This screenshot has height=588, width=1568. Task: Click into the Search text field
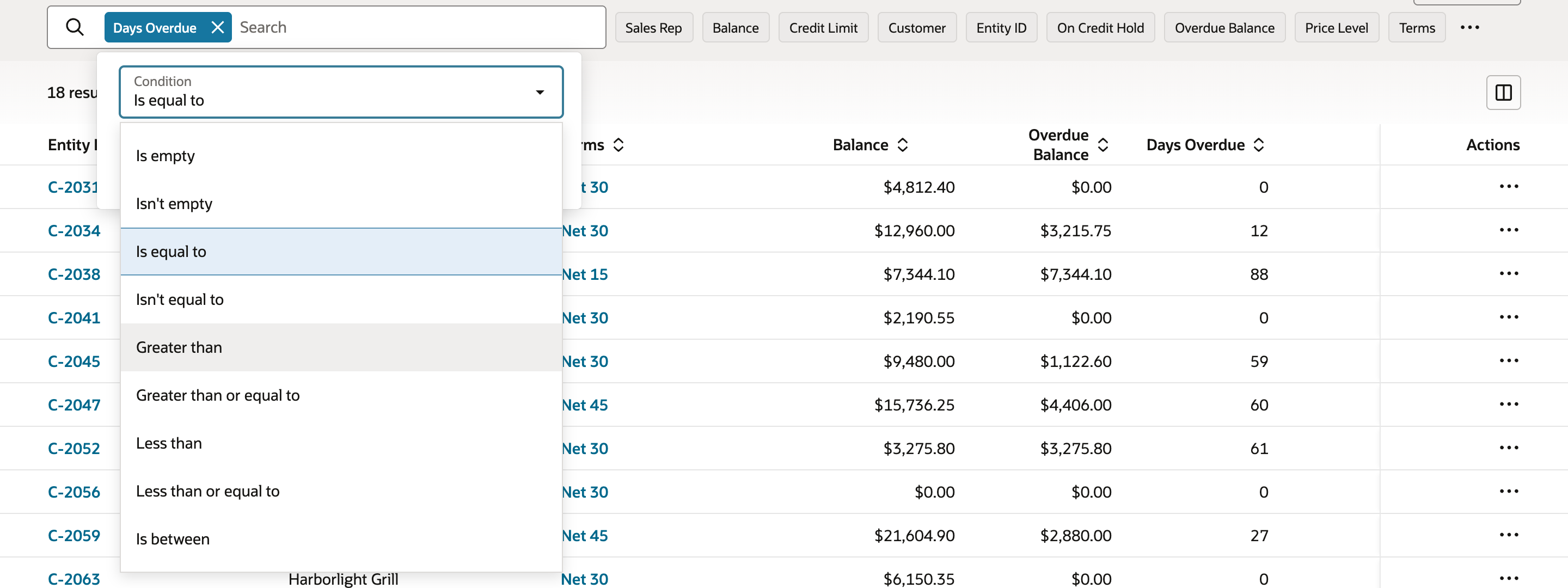[419, 27]
